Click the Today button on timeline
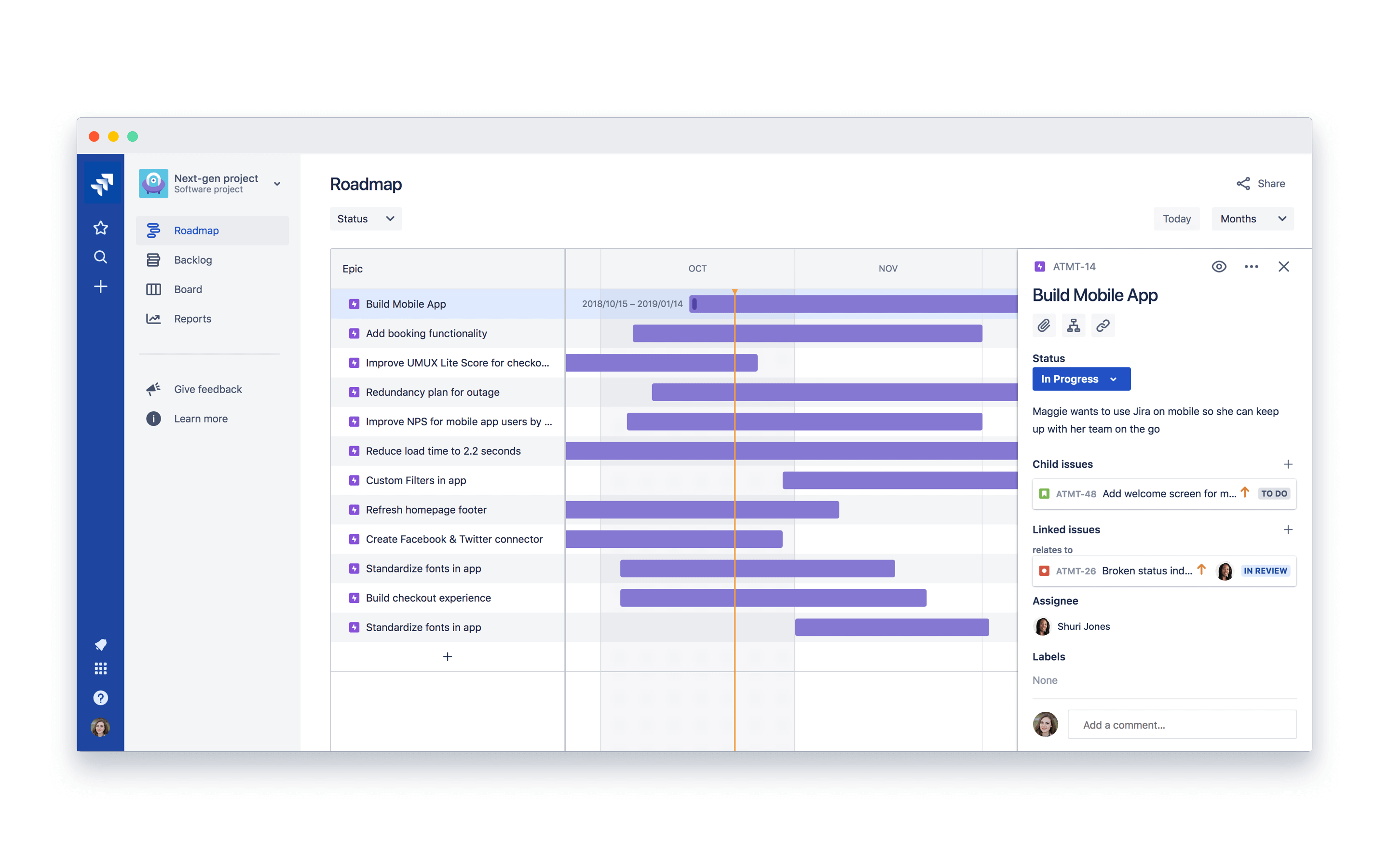Viewport: 1389px width, 868px height. [1177, 218]
